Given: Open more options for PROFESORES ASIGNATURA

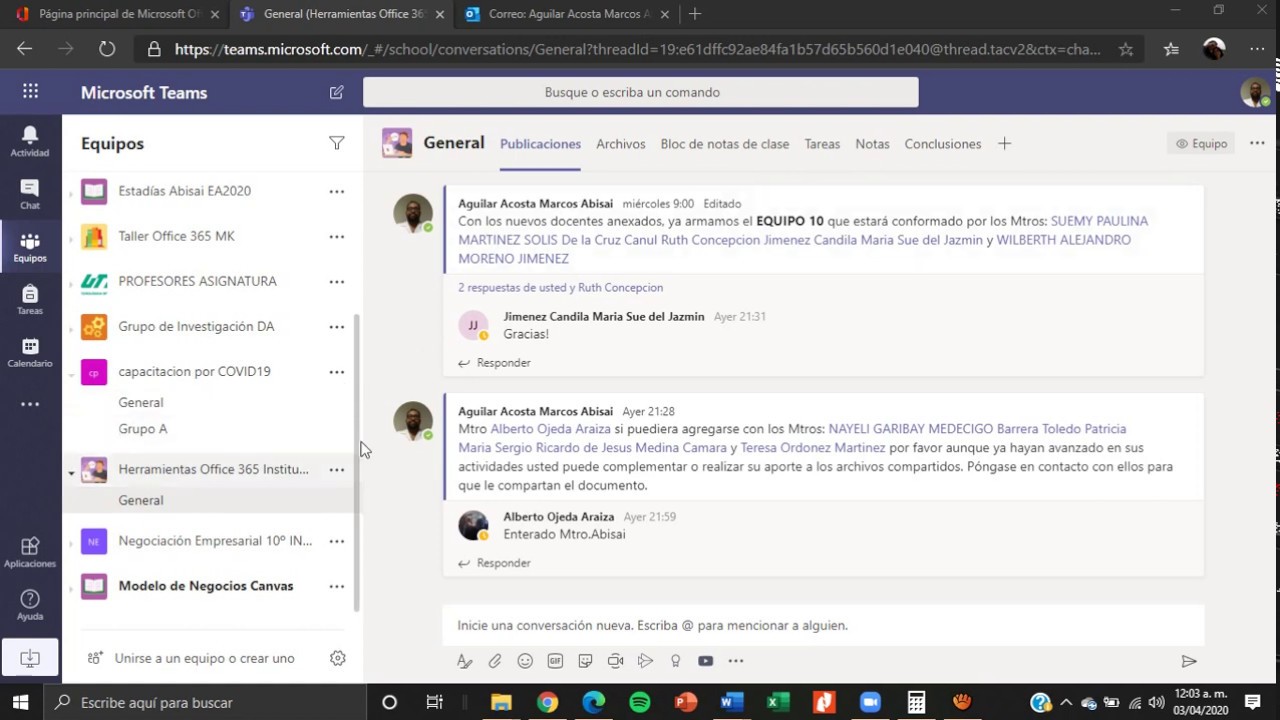Looking at the screenshot, I should [337, 282].
